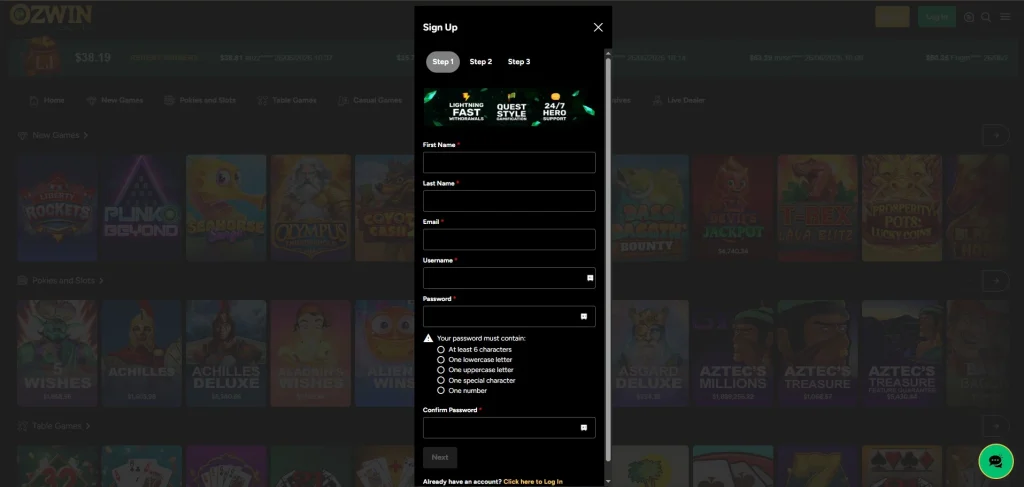Open the Devil's Jackpot game thumbnail

[733, 208]
